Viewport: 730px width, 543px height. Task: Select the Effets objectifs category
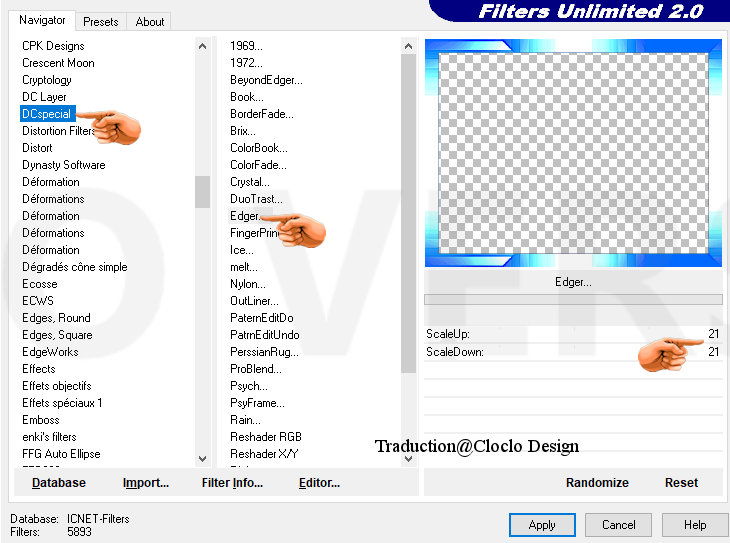(x=57, y=386)
